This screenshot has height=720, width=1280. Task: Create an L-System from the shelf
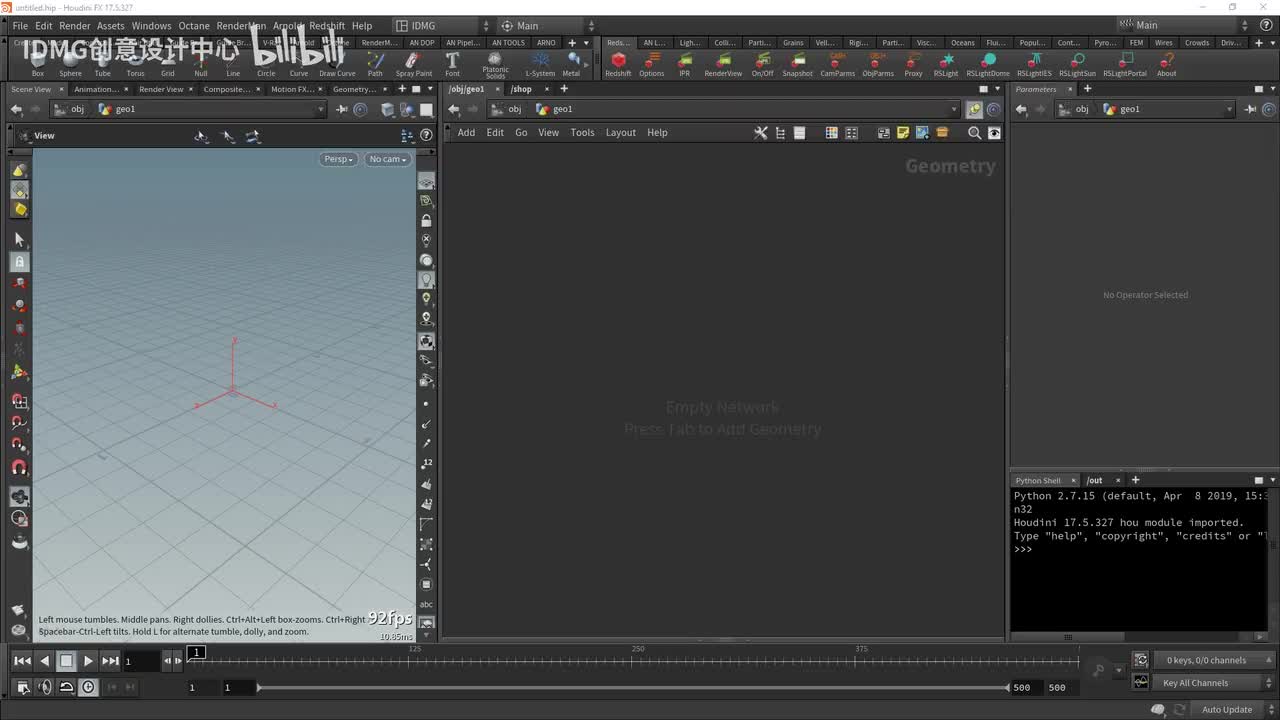[x=540, y=62]
